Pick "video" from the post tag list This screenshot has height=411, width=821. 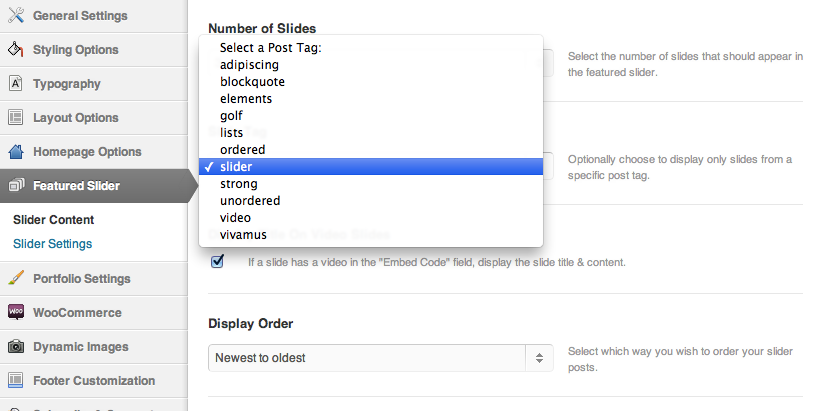236,217
